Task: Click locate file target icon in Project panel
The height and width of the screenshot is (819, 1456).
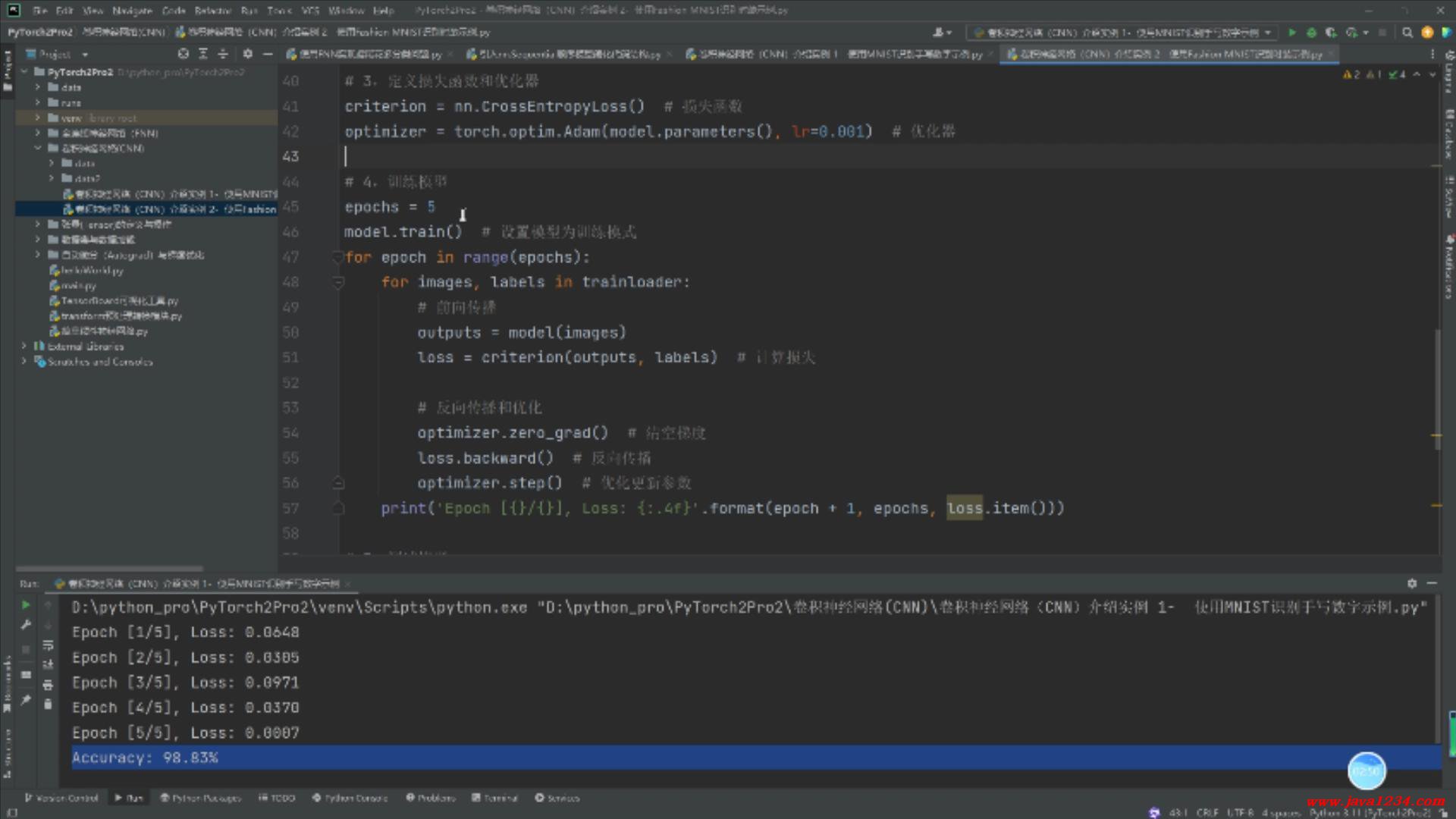Action: pyautogui.click(x=183, y=54)
